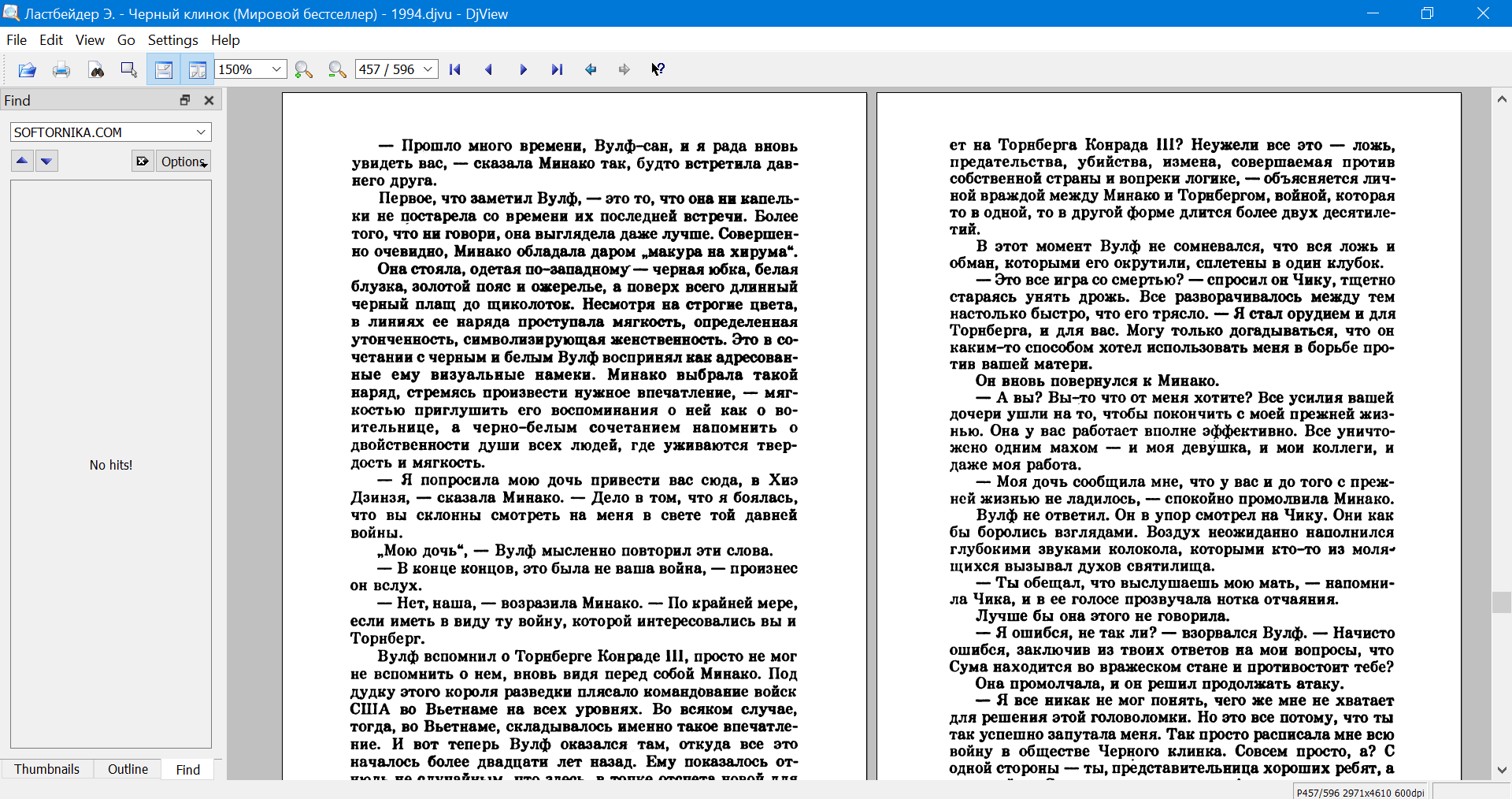The image size is (1512, 799).
Task: Click the What's This help icon
Action: pos(658,70)
